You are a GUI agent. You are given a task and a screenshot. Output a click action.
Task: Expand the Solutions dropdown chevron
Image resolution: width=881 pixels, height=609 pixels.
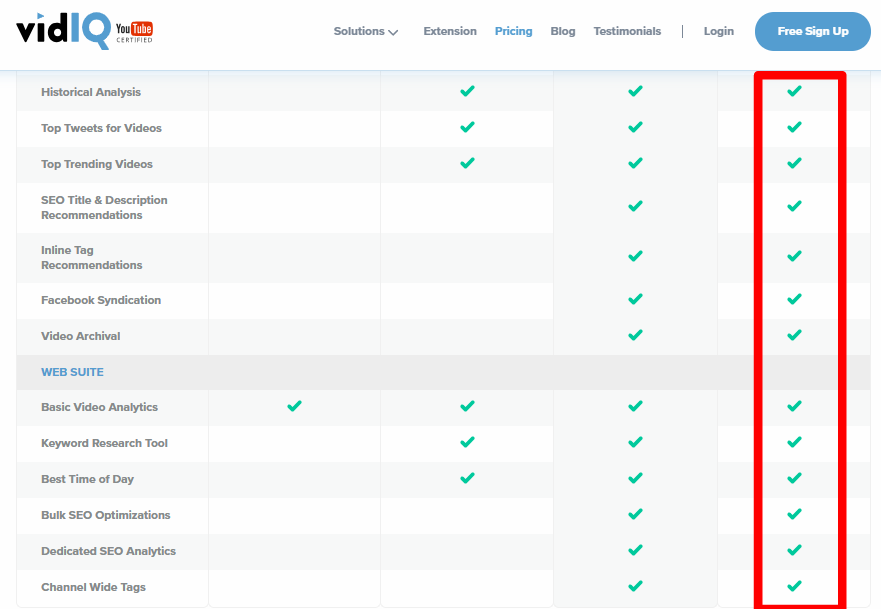393,32
